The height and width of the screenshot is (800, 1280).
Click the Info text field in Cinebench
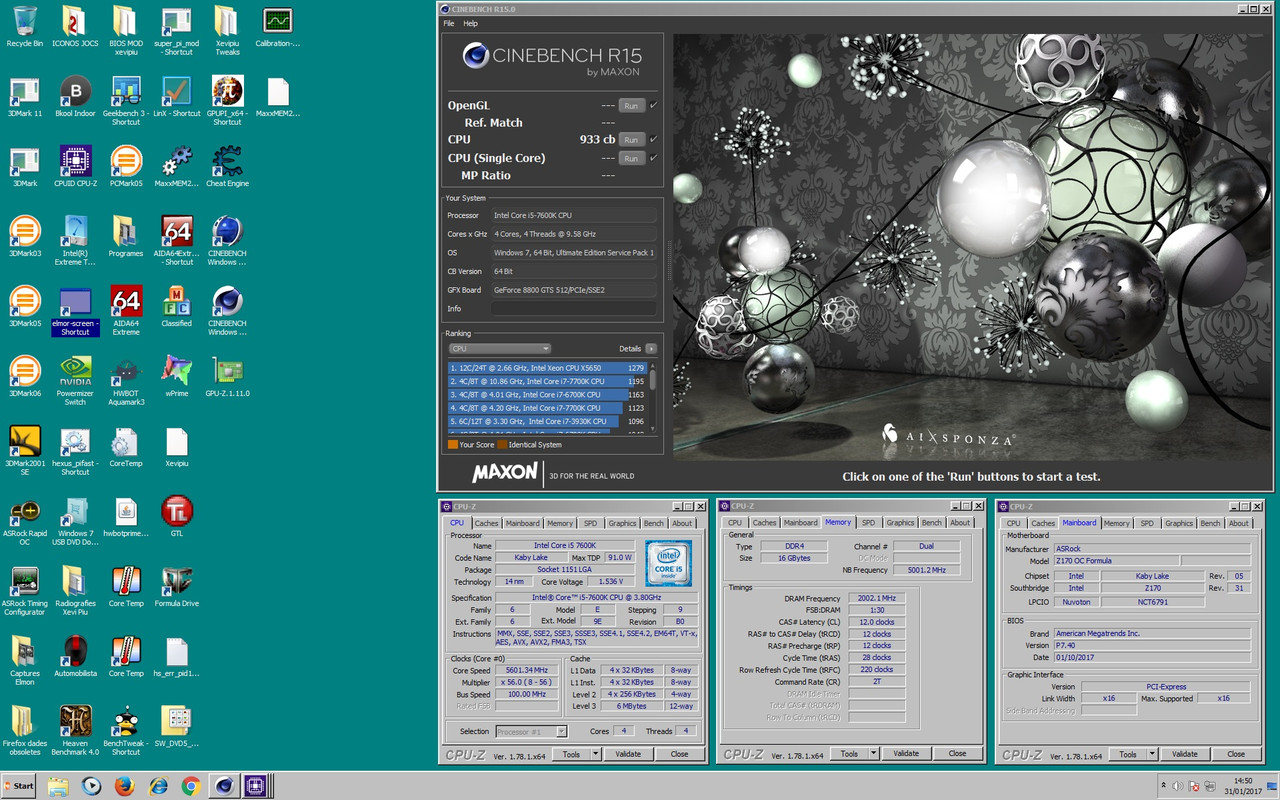click(574, 309)
